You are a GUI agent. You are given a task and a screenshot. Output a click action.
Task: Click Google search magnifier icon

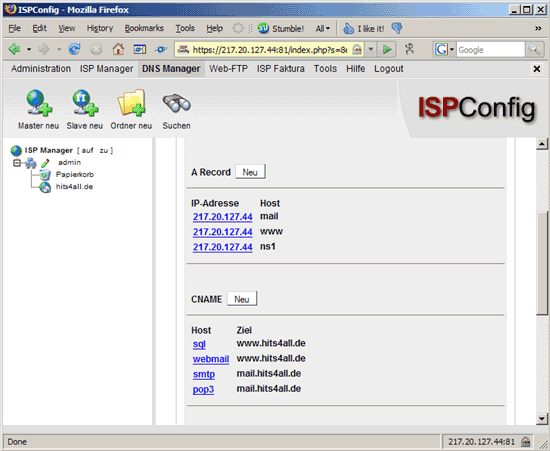click(534, 49)
